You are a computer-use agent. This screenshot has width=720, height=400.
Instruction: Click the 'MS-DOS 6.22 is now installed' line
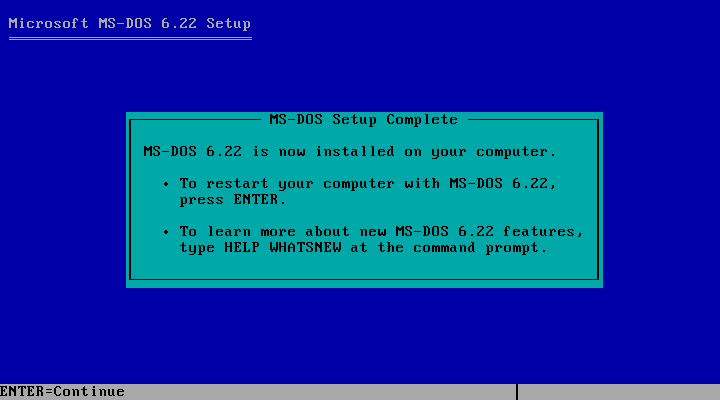coord(350,152)
